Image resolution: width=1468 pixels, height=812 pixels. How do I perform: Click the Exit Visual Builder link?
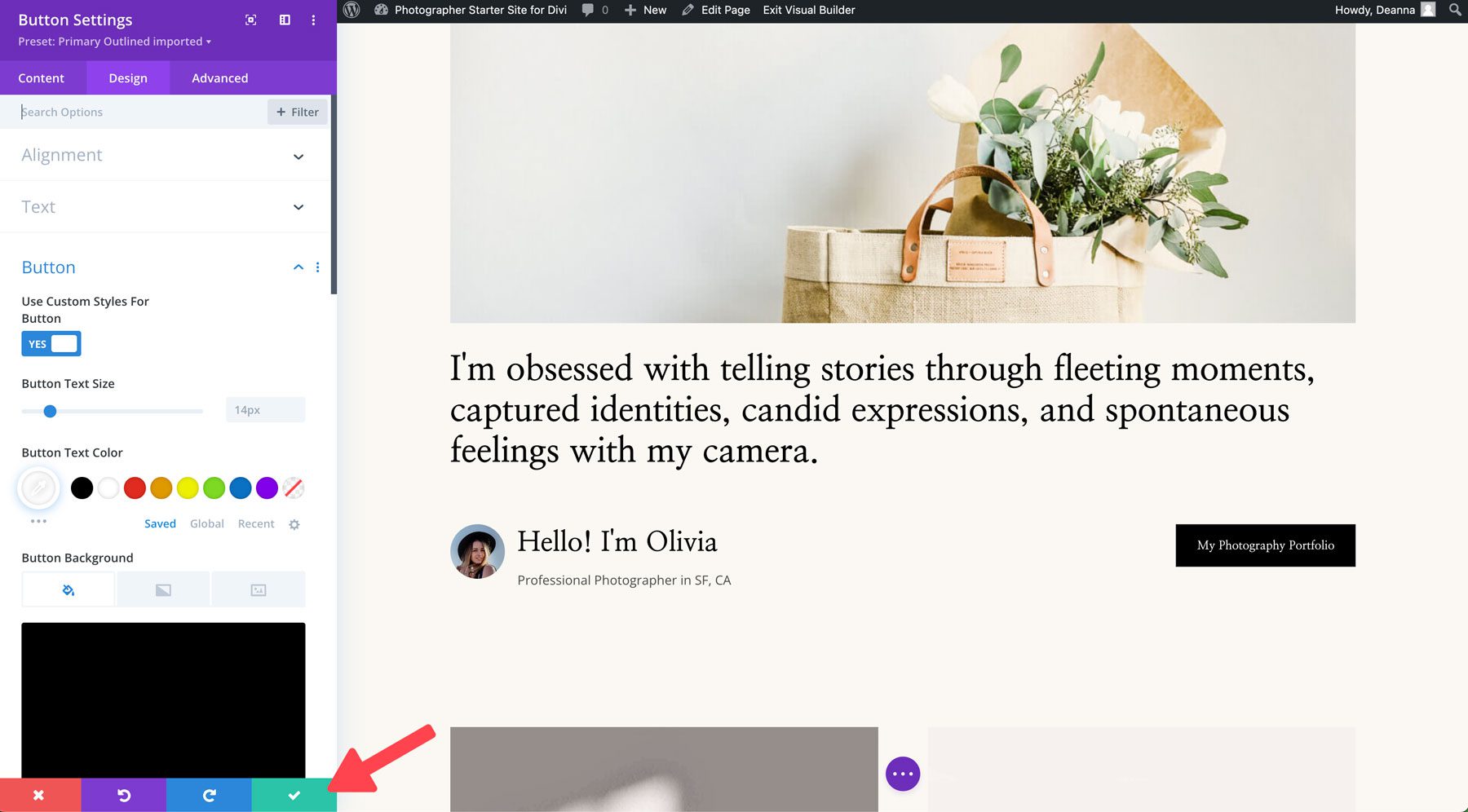(x=808, y=10)
